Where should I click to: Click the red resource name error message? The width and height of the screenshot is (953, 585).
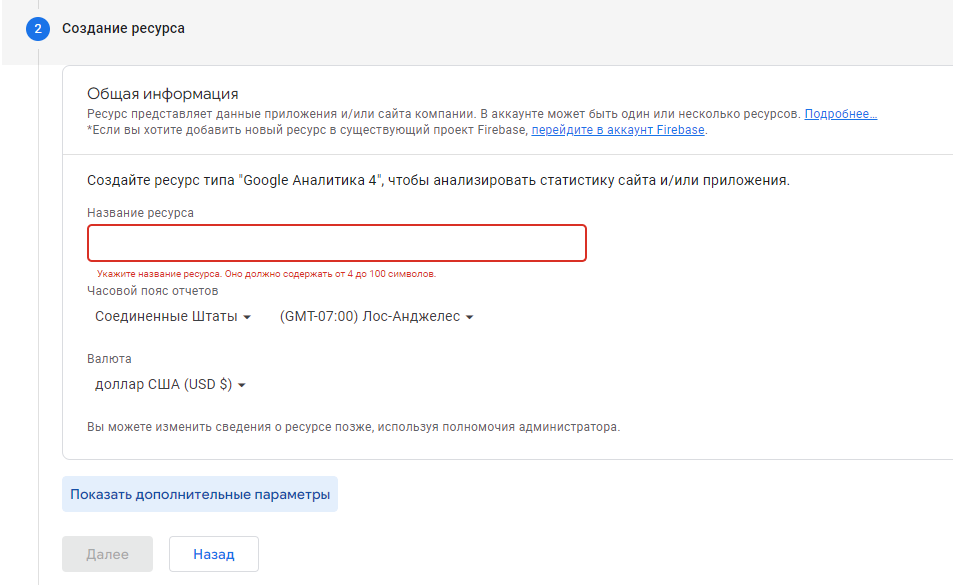266,273
